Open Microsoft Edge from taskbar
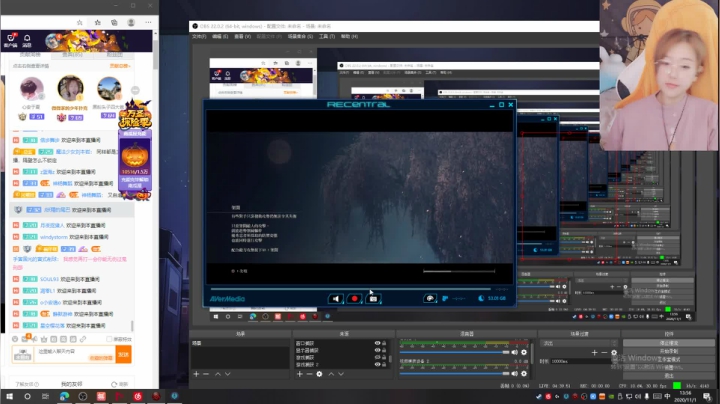The width and height of the screenshot is (720, 404). pos(64,396)
